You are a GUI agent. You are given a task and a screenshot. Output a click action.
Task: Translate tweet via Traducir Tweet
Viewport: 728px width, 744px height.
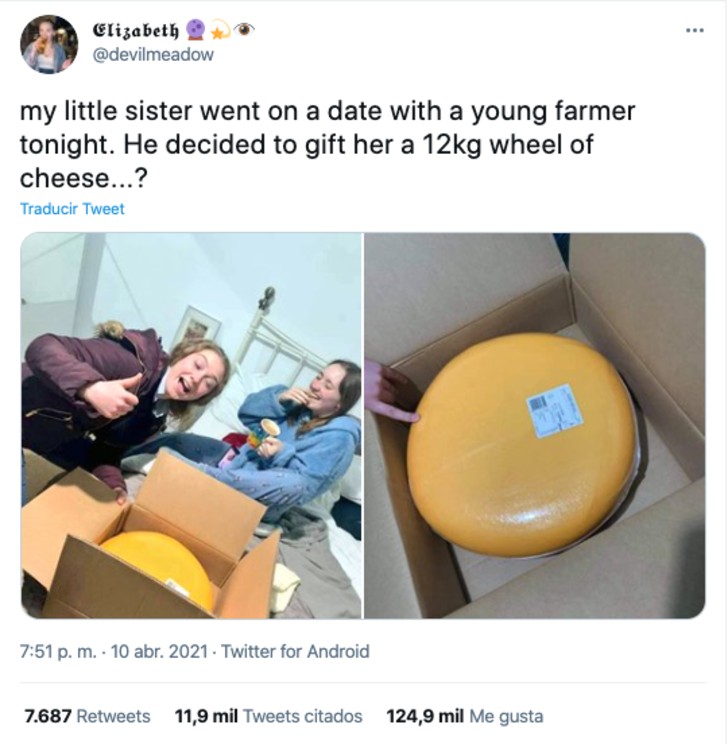pos(72,209)
